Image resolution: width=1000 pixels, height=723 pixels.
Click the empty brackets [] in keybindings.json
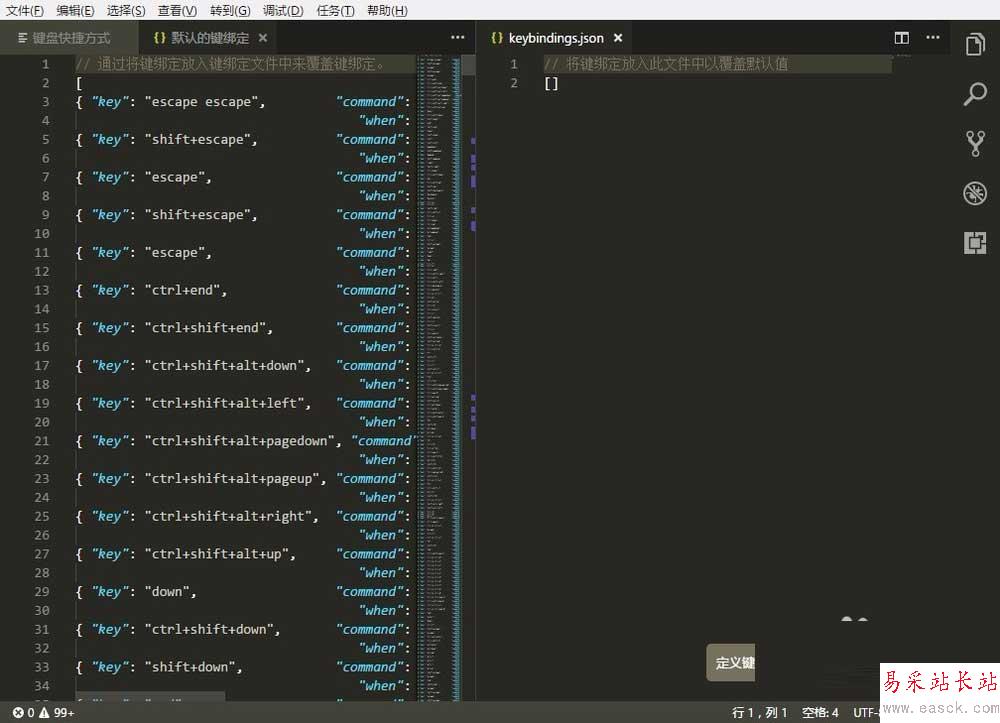pyautogui.click(x=551, y=84)
